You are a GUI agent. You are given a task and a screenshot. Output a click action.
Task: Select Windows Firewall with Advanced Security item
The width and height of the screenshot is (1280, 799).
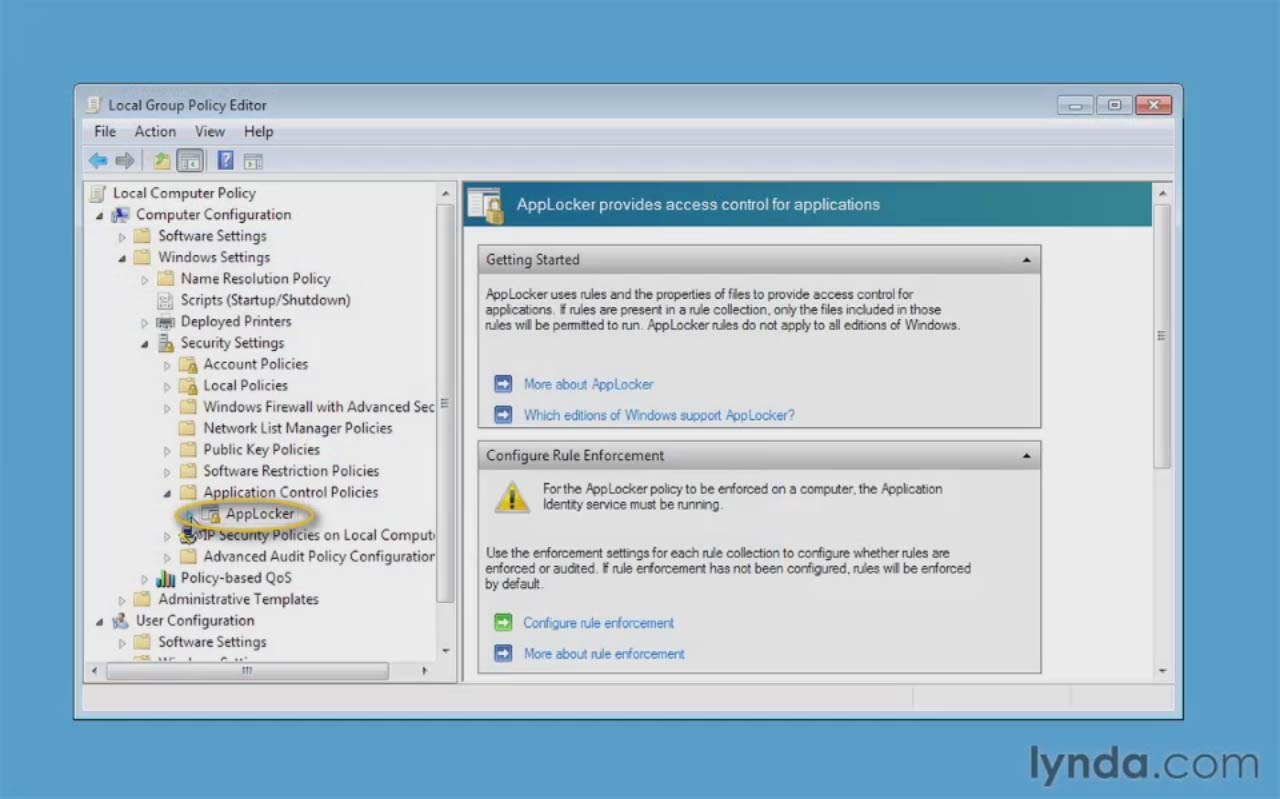point(319,407)
